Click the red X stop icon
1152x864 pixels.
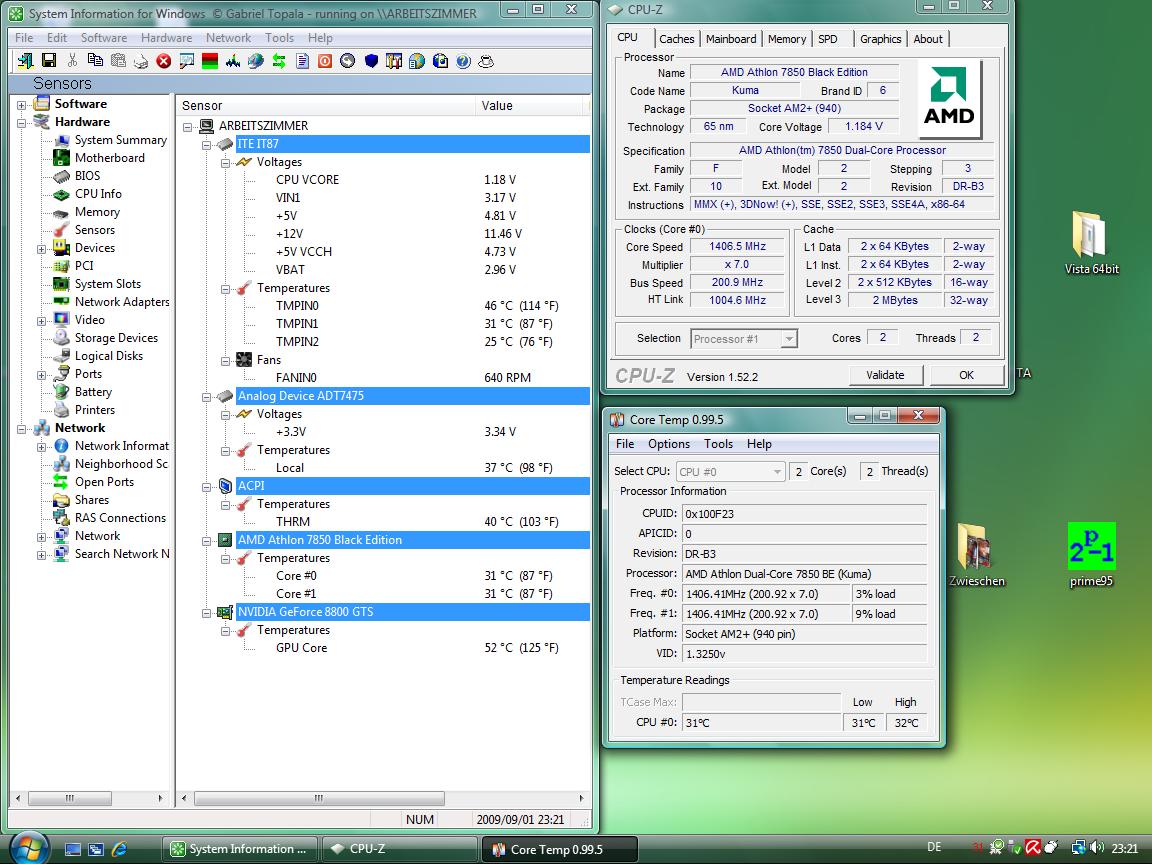164,61
